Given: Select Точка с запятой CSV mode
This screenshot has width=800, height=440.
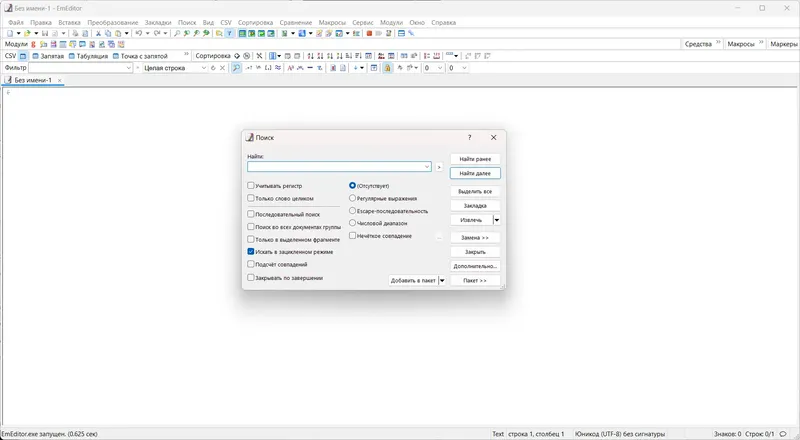Looking at the screenshot, I should [x=140, y=56].
